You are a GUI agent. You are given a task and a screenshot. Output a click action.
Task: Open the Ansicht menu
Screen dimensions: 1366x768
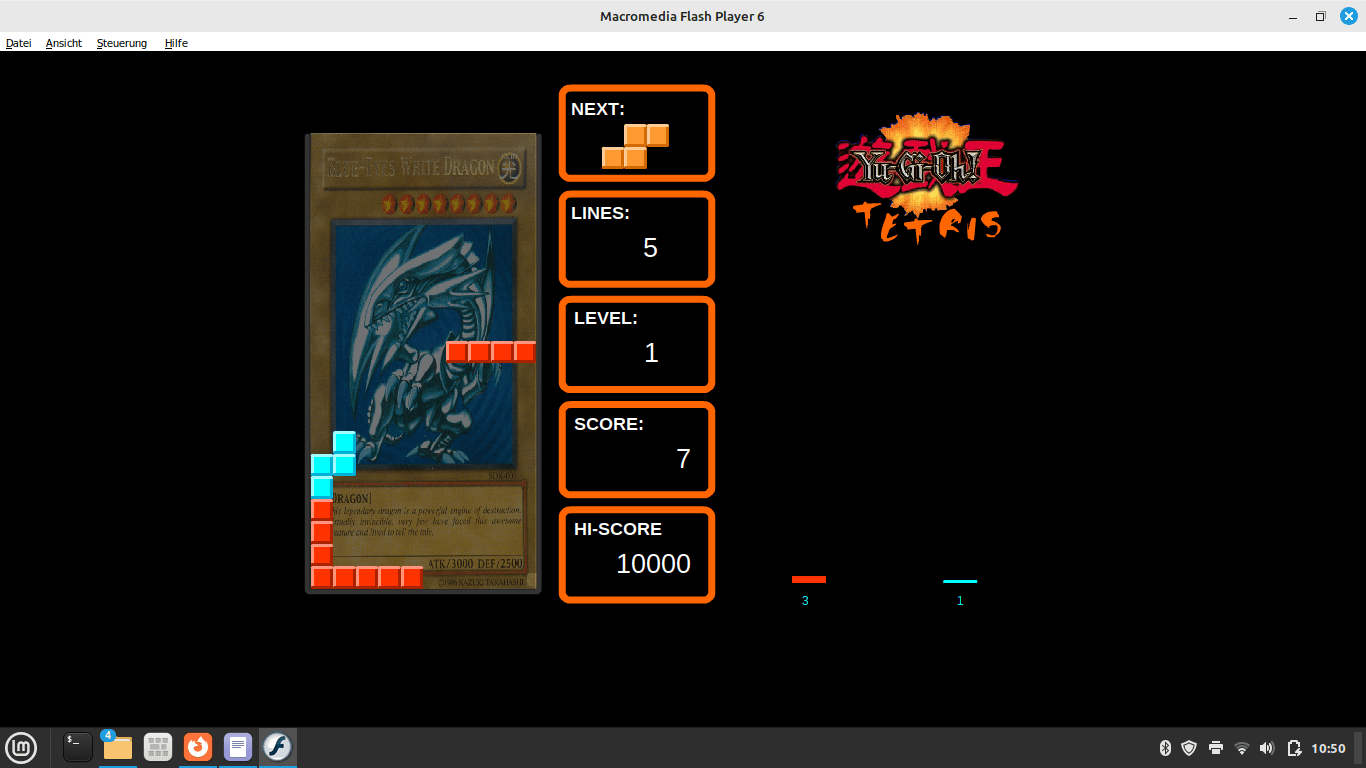(x=64, y=43)
